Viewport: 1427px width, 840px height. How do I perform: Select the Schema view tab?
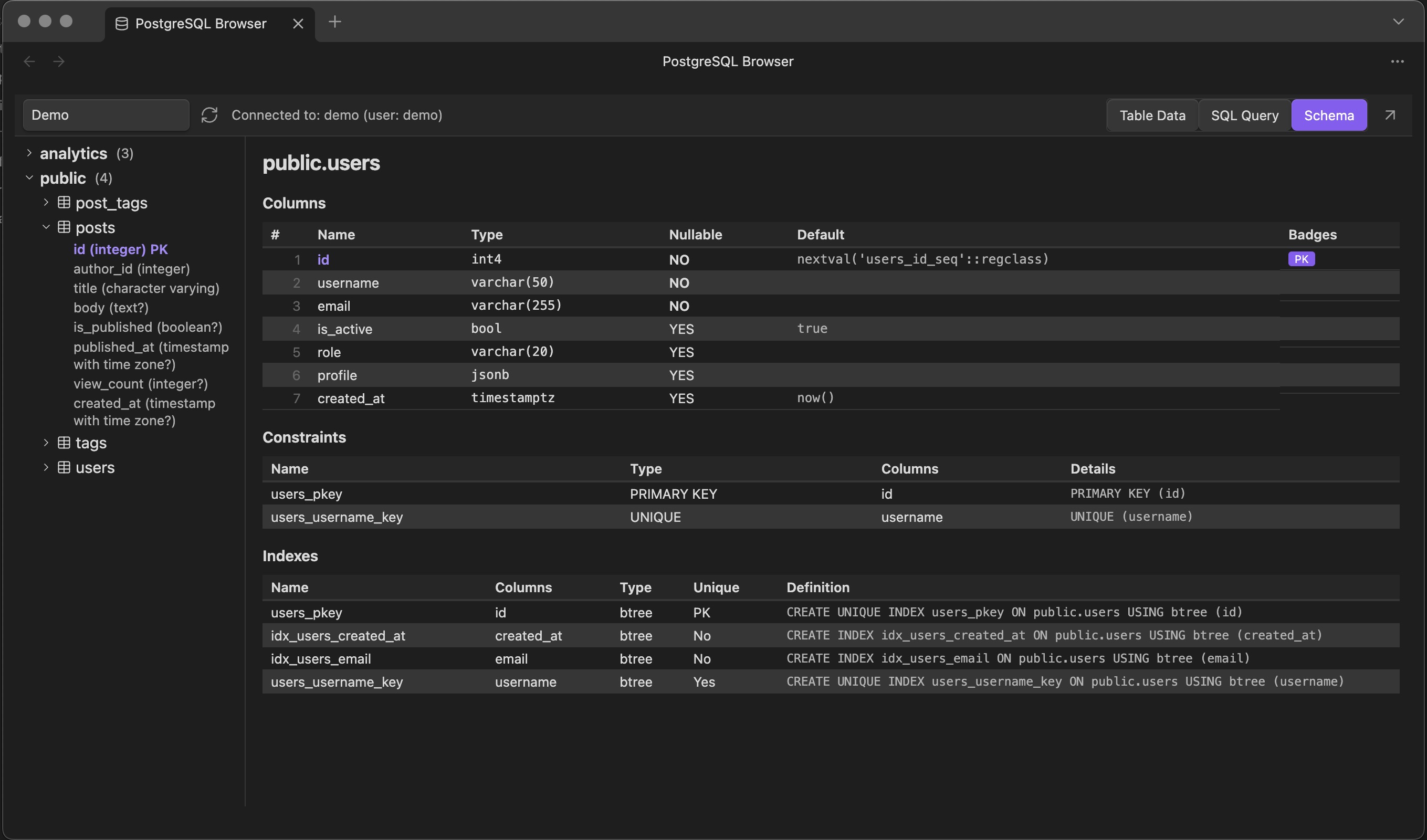[x=1328, y=115]
